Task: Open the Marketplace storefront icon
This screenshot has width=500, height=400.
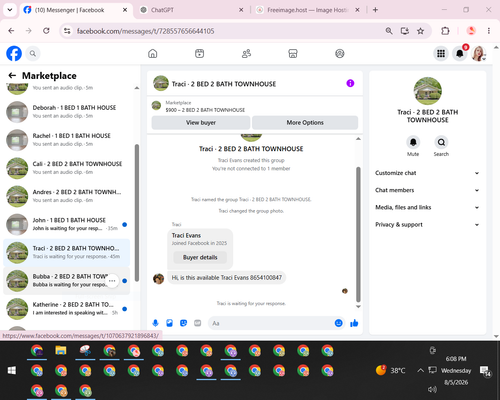Action: (293, 53)
